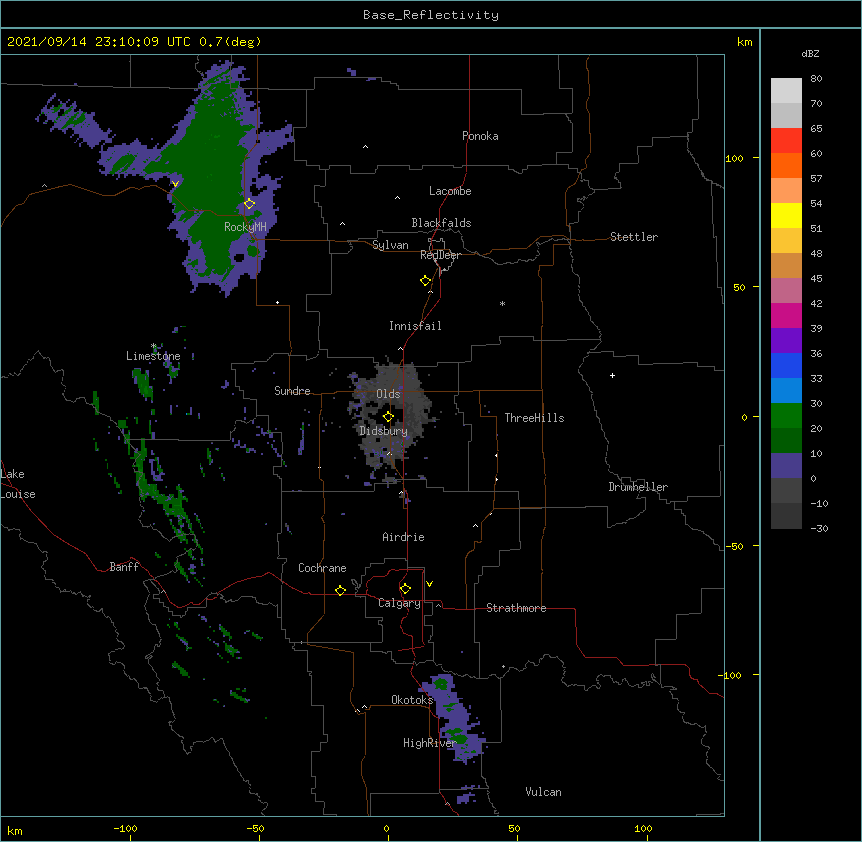
Task: Click the Innisfail city label
Action: click(x=415, y=326)
